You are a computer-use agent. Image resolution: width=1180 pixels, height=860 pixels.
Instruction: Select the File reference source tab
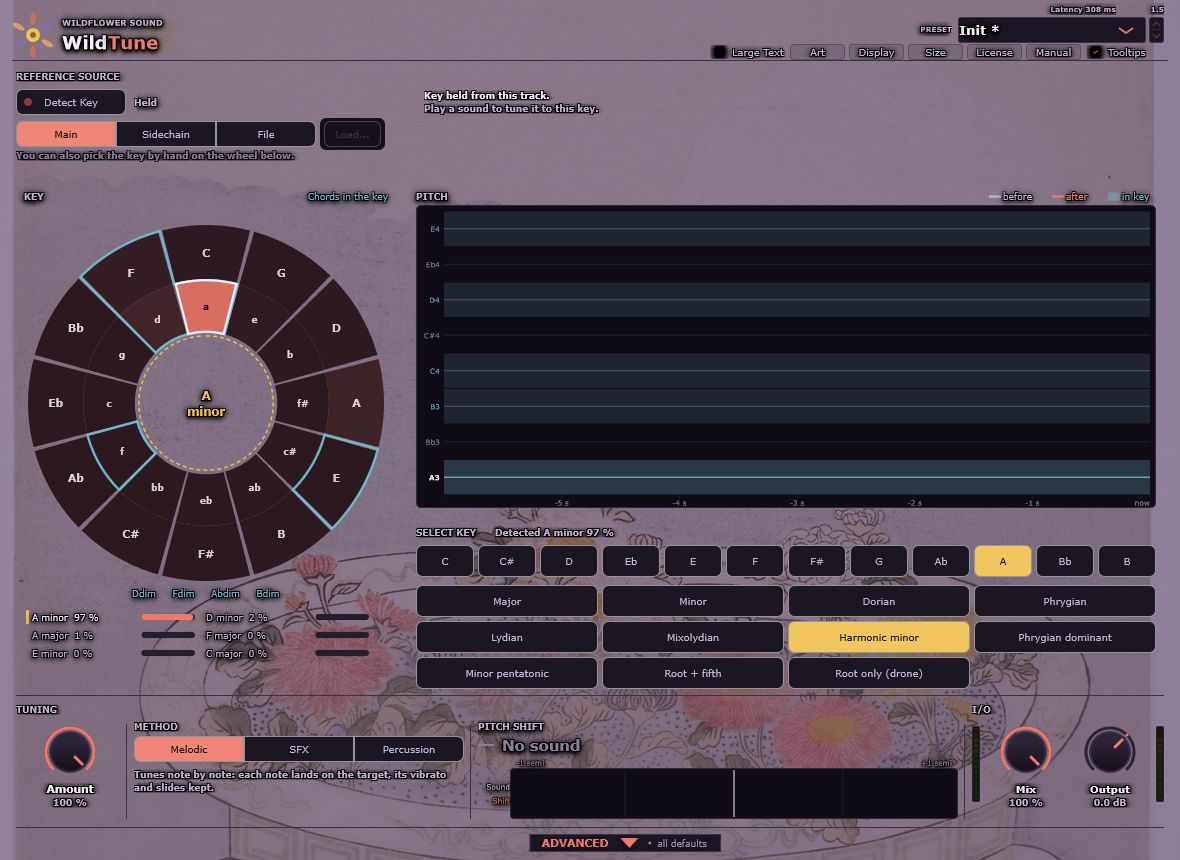tap(266, 134)
